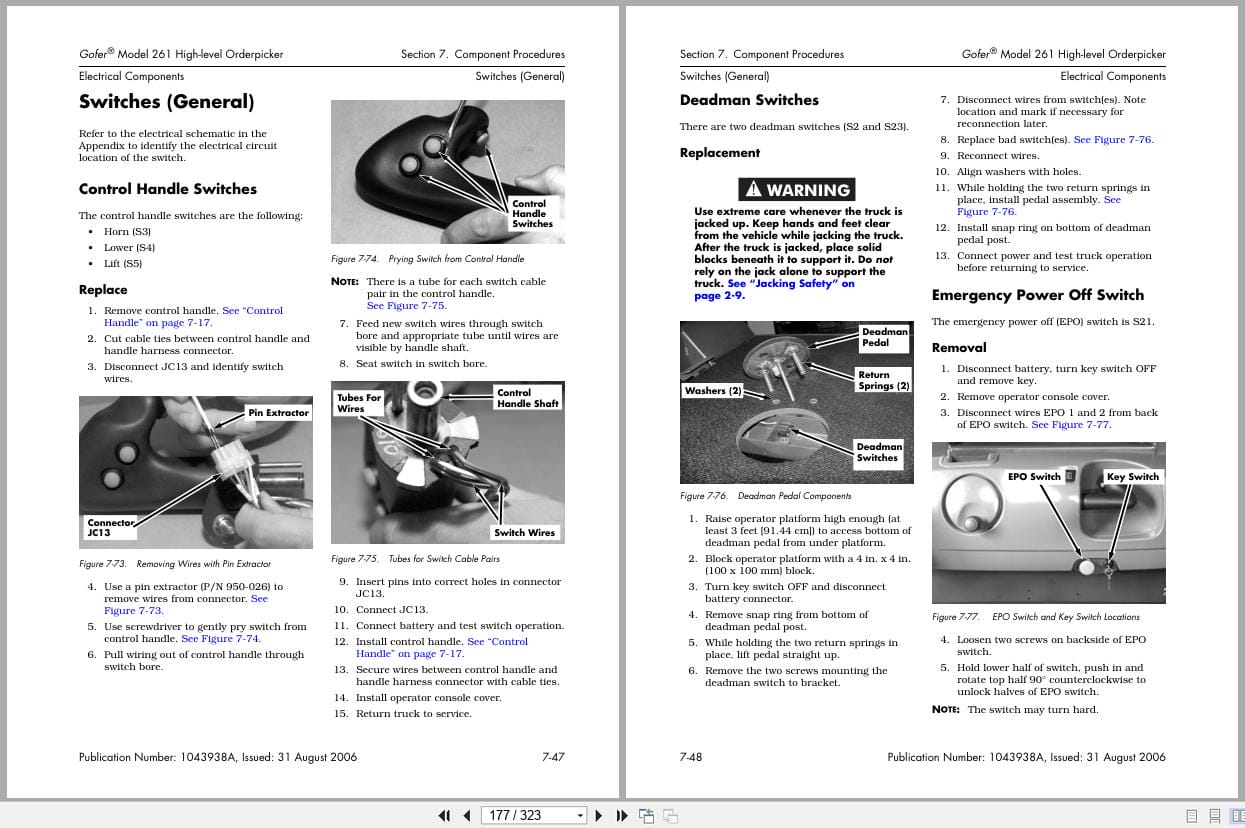1245x828 pixels.
Task: Jump to the last page
Action: [x=622, y=815]
